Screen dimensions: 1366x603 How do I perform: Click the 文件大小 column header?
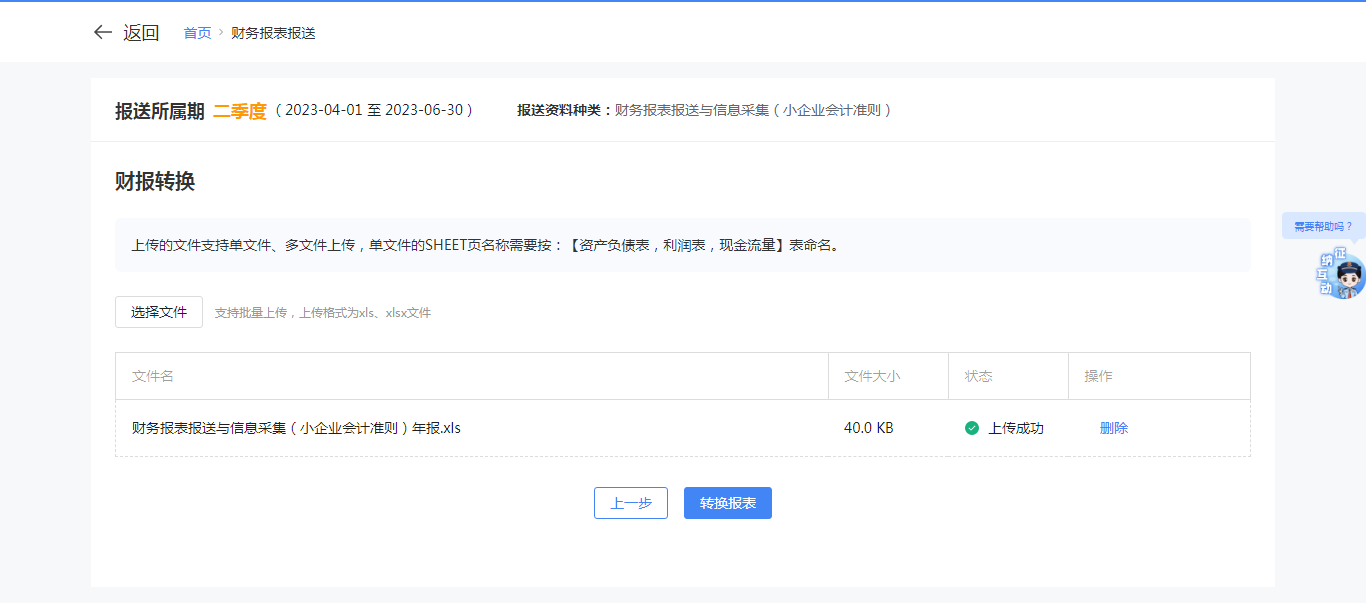point(872,376)
